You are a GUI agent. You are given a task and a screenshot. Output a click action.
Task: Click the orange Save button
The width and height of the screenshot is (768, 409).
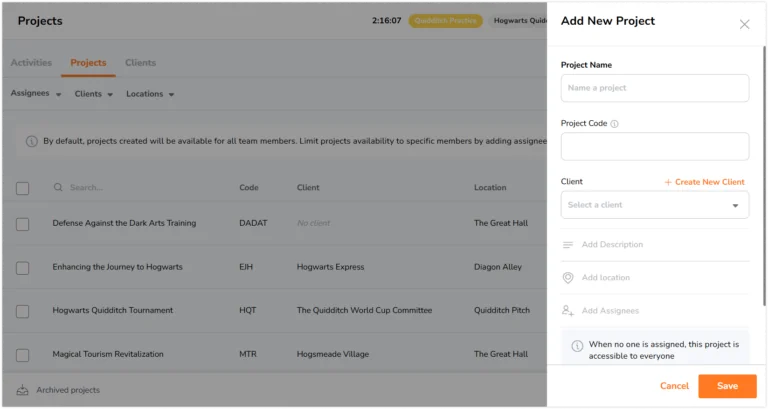click(727, 386)
